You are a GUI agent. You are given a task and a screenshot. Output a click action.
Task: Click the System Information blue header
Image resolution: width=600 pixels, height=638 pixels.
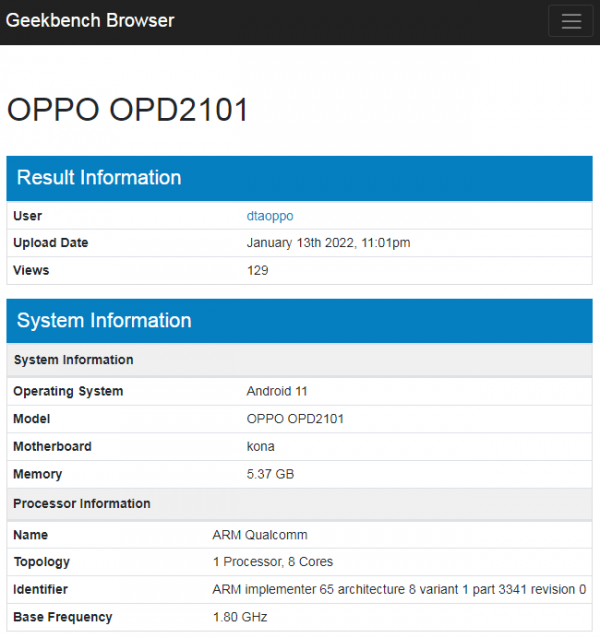coord(299,321)
